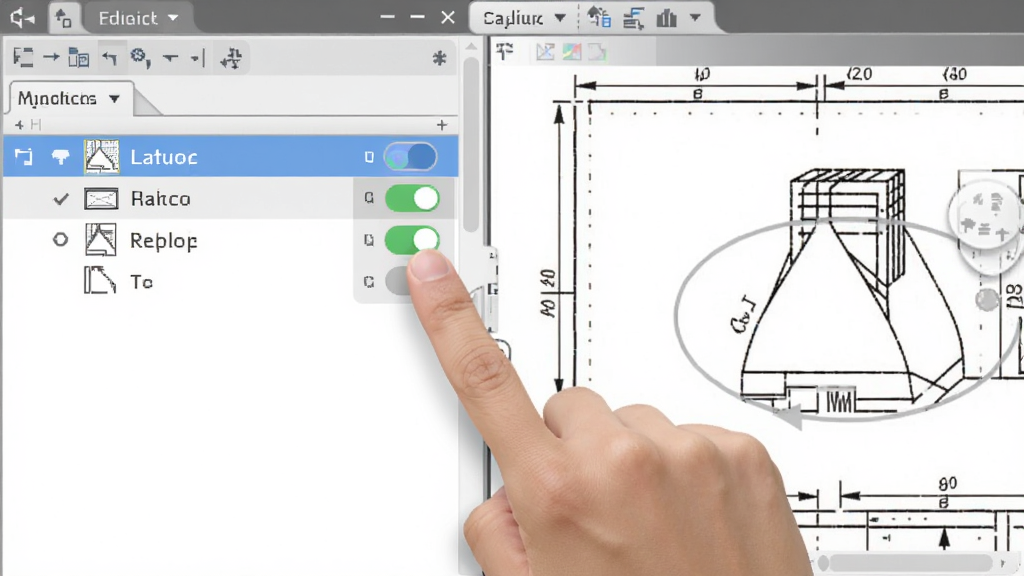Click the crossed-square icon above the drawing
This screenshot has height=576, width=1024.
(x=545, y=52)
